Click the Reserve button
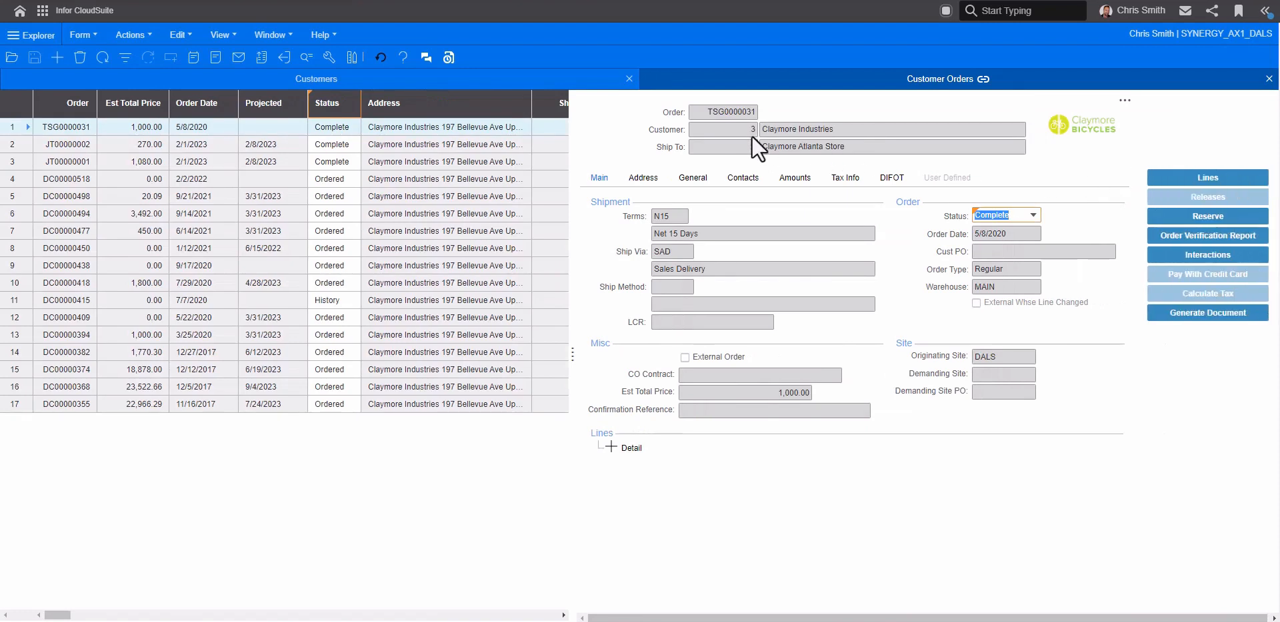The width and height of the screenshot is (1280, 622). [x=1208, y=216]
